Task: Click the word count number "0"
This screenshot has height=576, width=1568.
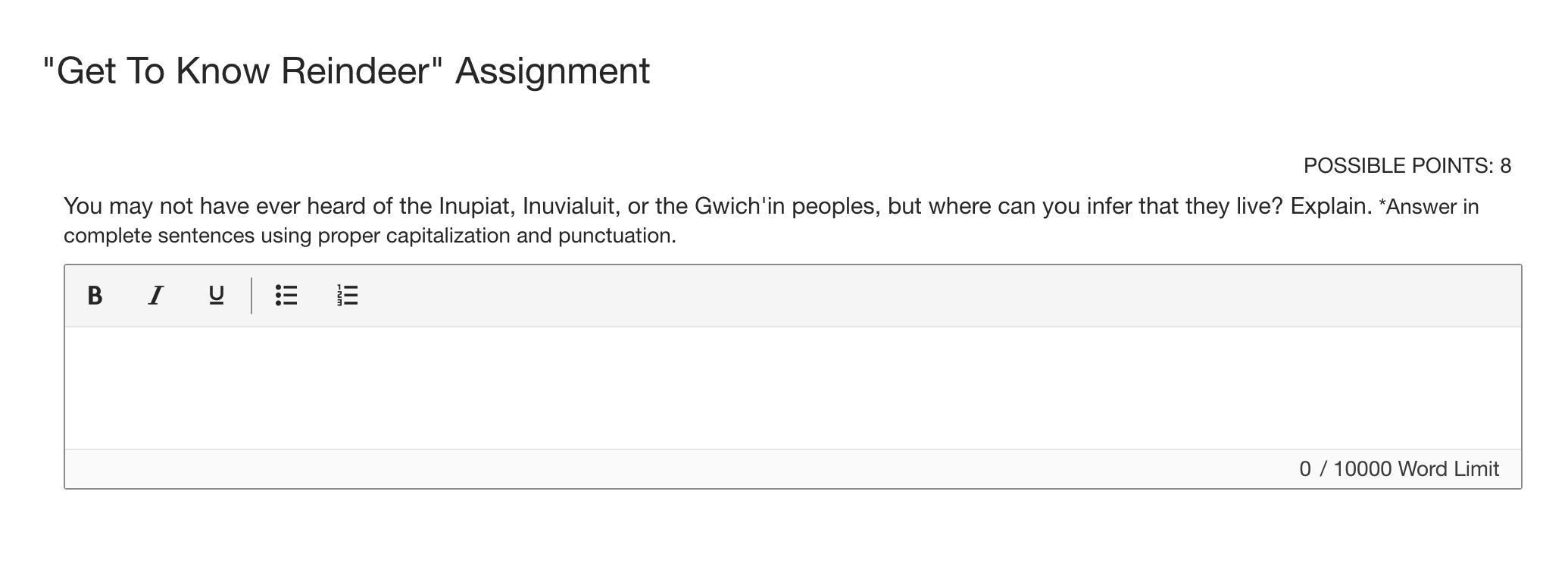Action: (1304, 469)
